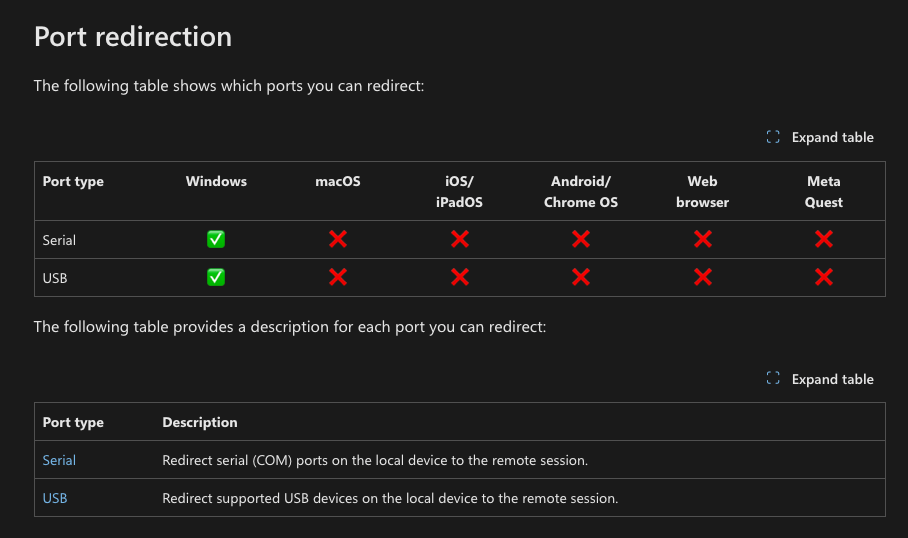Click the red X for Serial under Meta Quest

[824, 239]
